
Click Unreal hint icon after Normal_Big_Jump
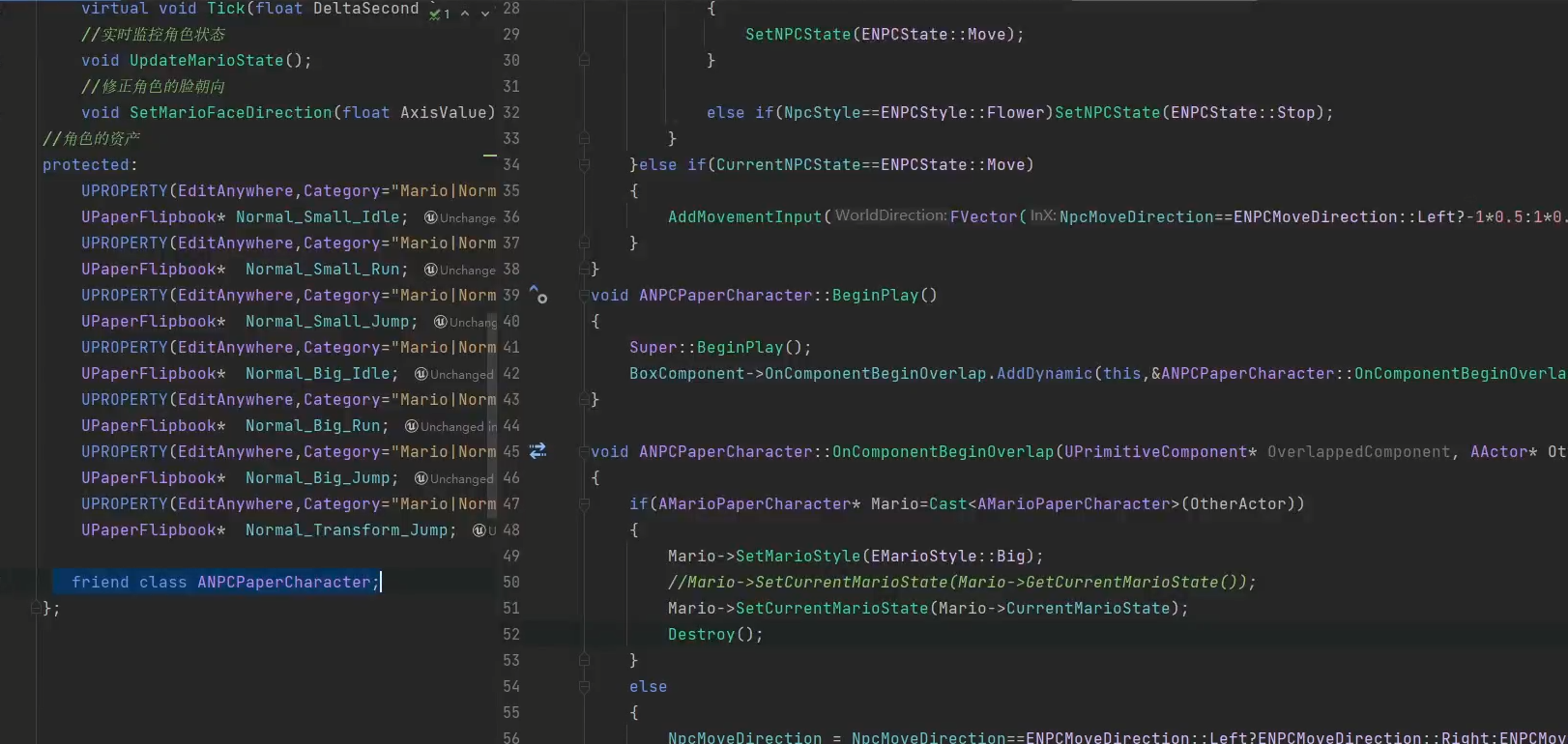point(421,478)
